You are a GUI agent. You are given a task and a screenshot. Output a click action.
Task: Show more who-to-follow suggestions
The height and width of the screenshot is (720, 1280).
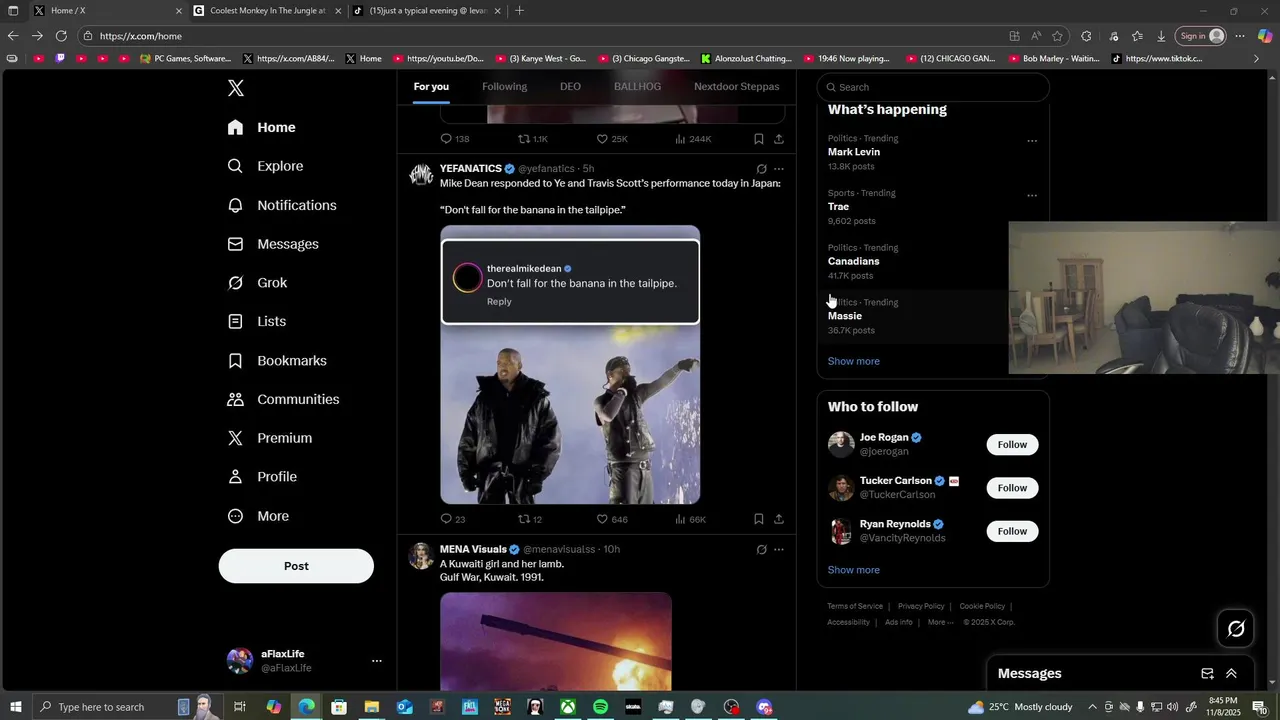(x=854, y=570)
